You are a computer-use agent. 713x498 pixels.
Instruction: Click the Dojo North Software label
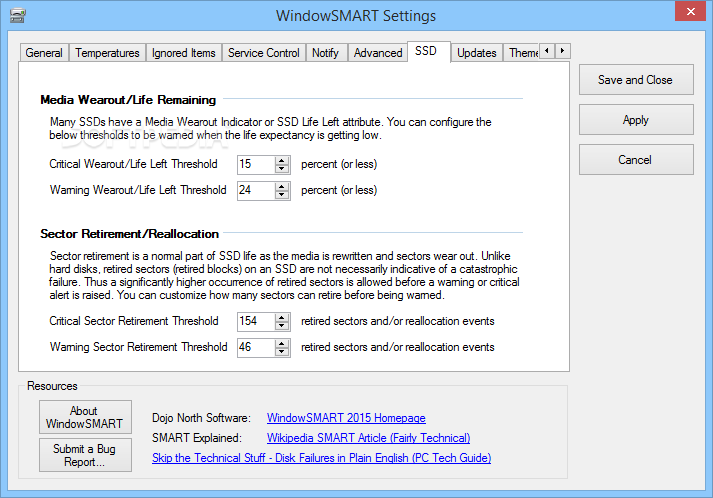pos(201,418)
